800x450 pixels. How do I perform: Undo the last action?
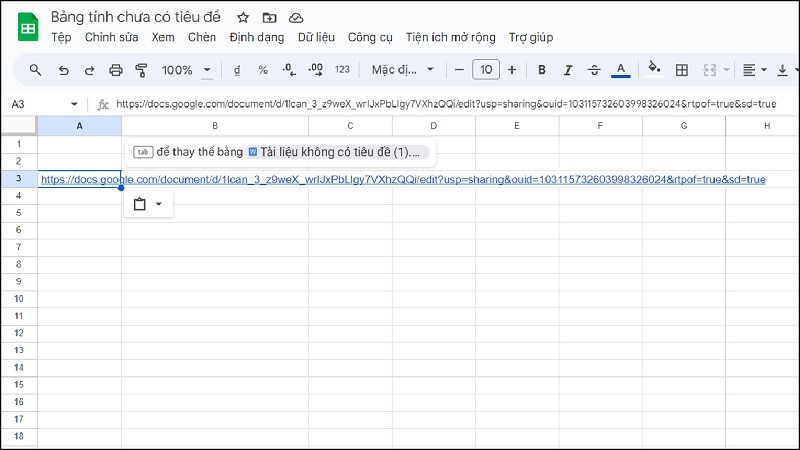(63, 70)
